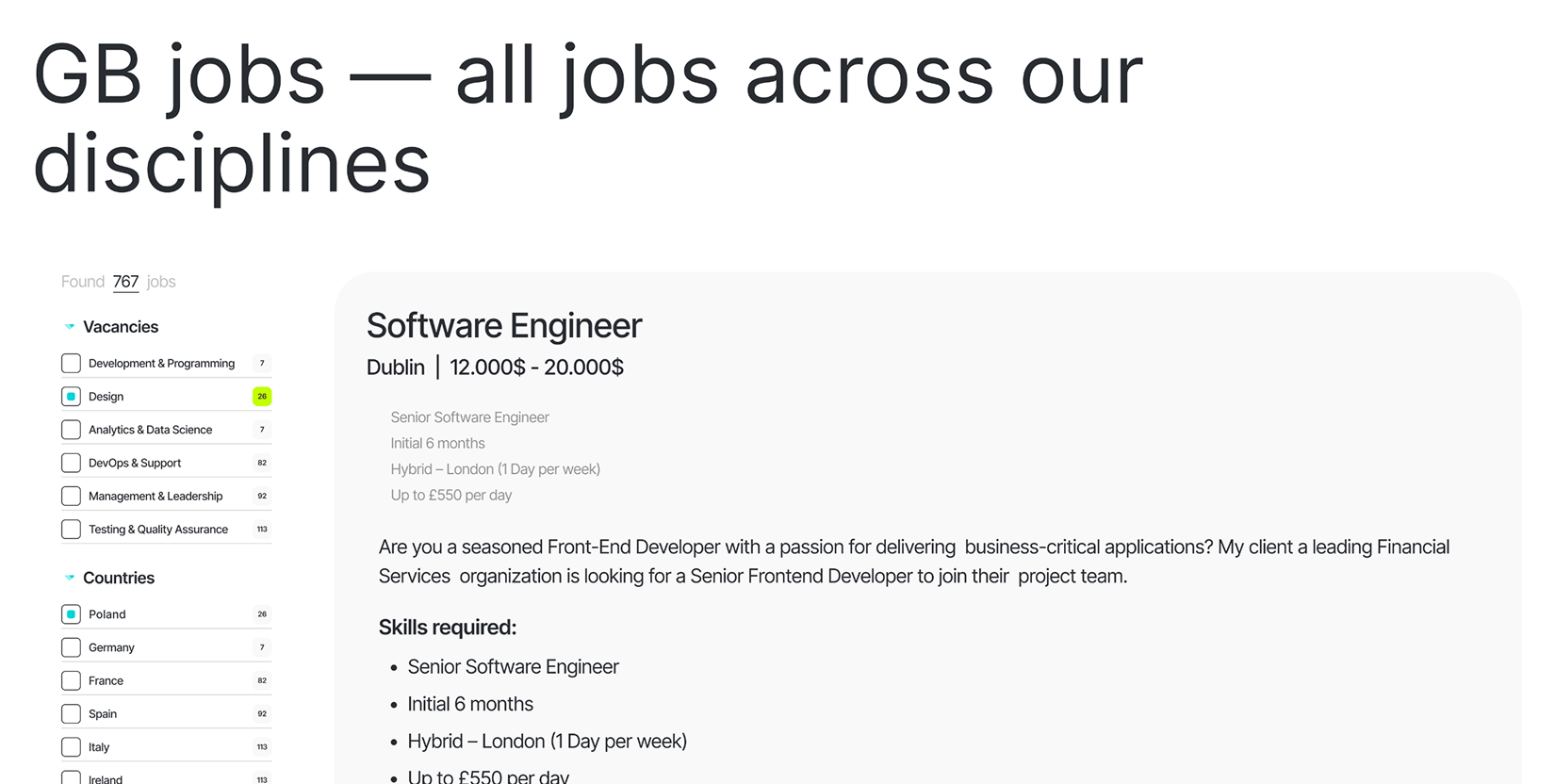Click the Vacancies section heading
This screenshot has width=1555, height=784.
121,327
